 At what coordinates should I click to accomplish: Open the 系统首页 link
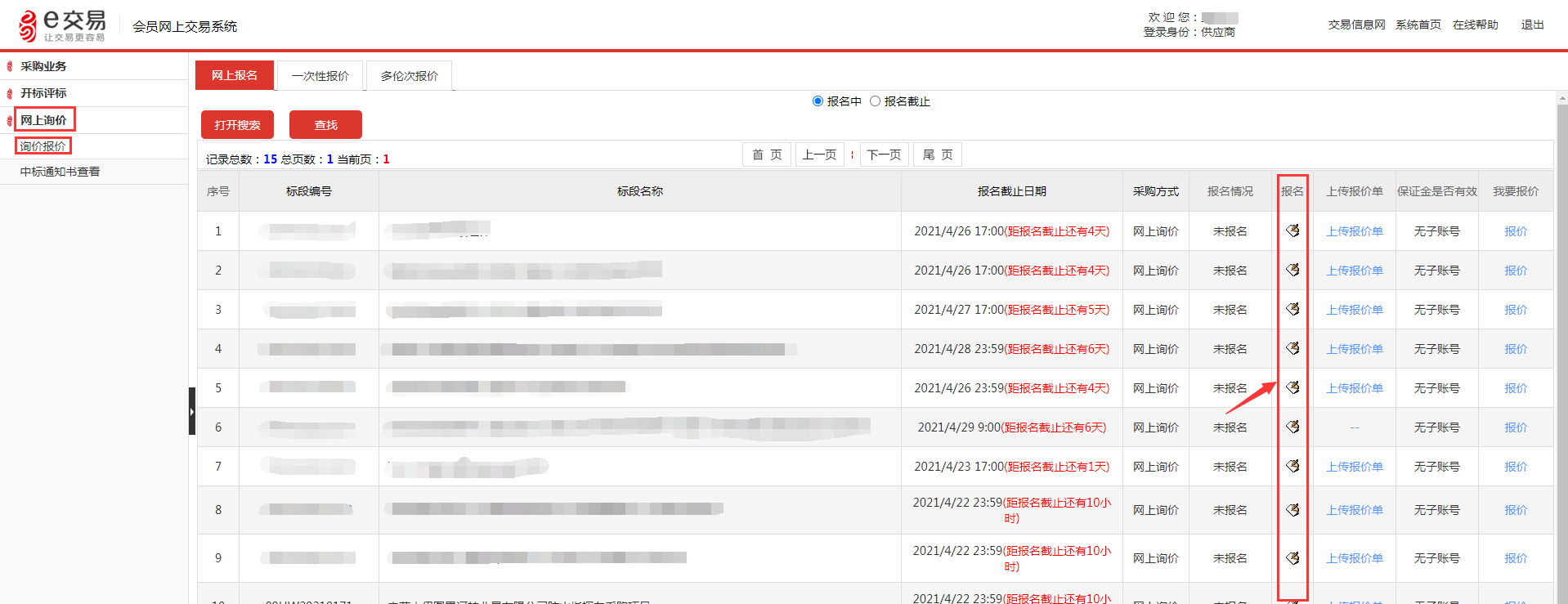coord(1418,25)
